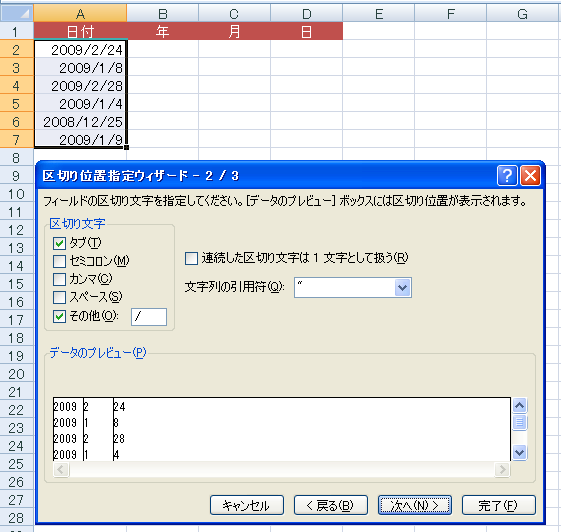Click preview horizontal scroll left arrow
561x532 pixels.
[61, 469]
